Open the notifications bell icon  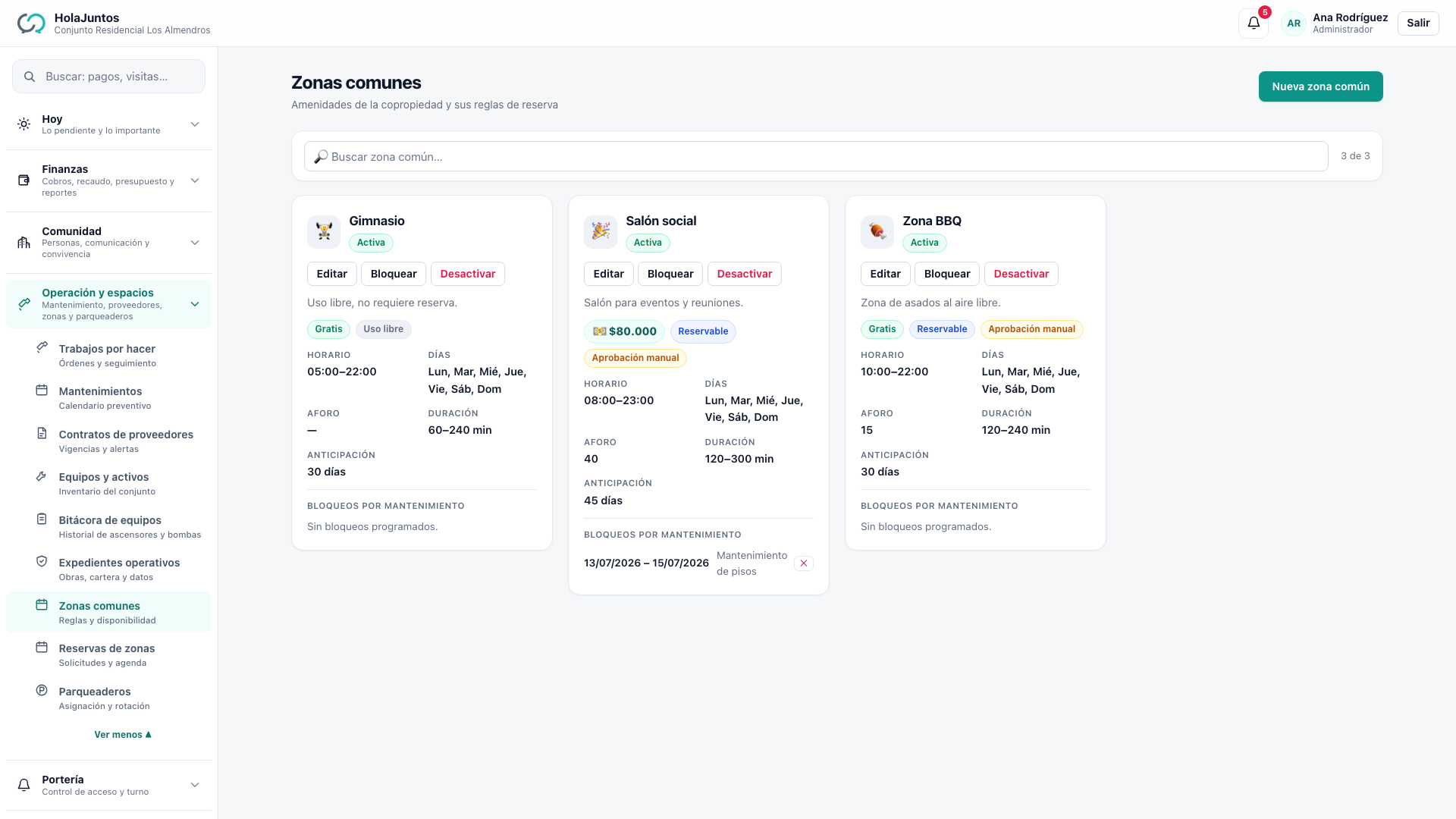(1254, 23)
